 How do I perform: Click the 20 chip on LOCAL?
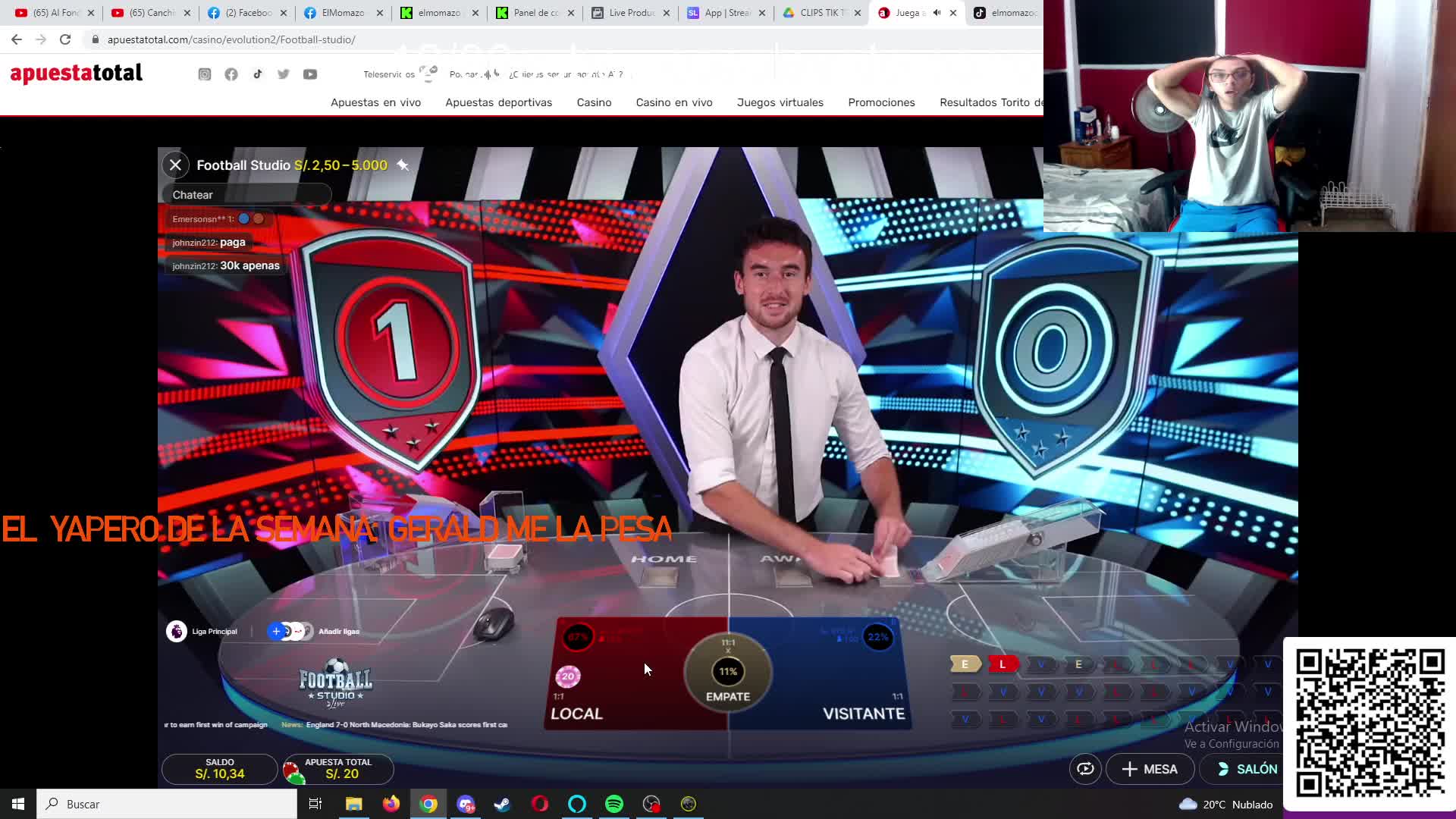click(568, 676)
